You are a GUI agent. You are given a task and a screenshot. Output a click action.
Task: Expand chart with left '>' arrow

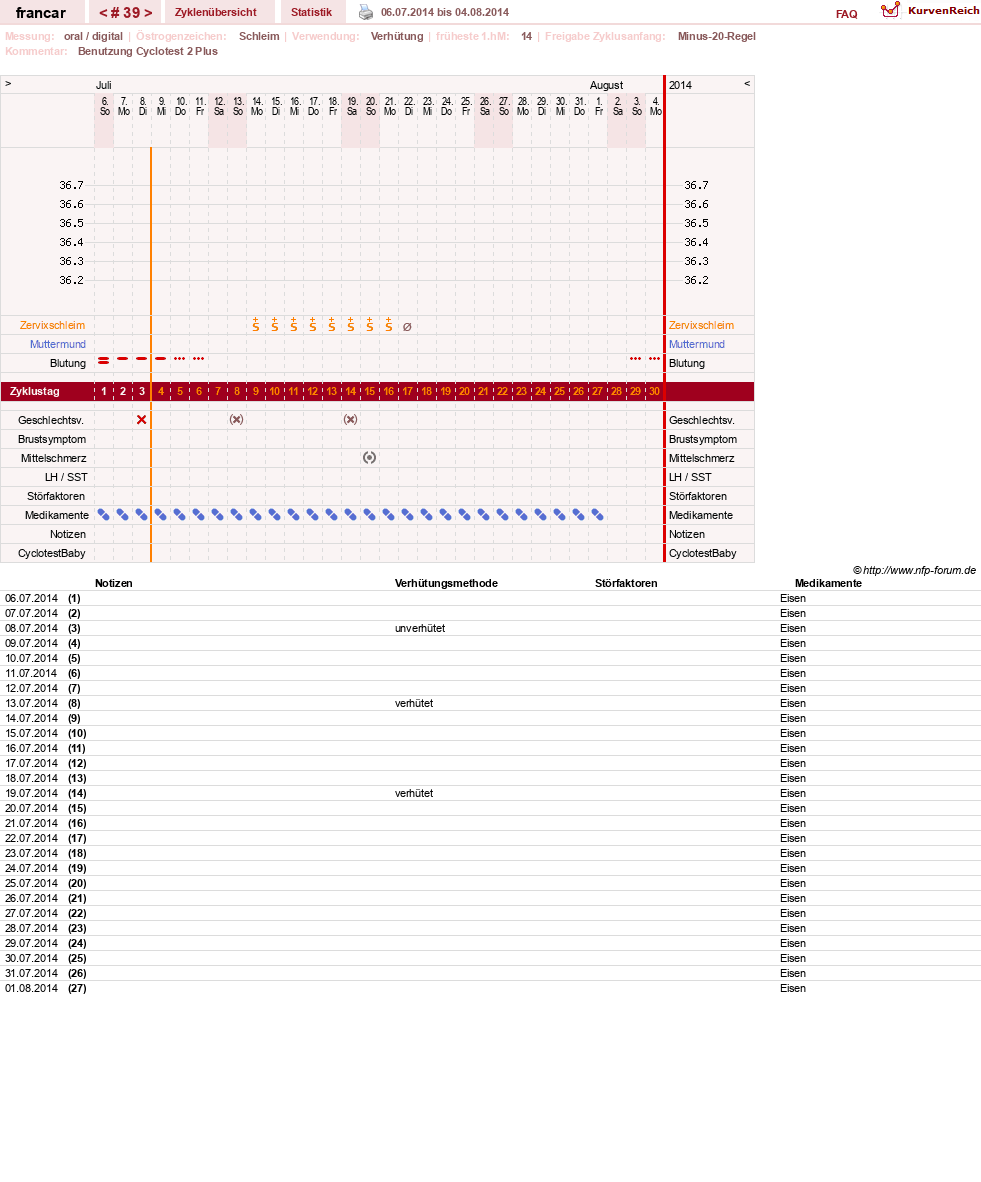(x=8, y=84)
